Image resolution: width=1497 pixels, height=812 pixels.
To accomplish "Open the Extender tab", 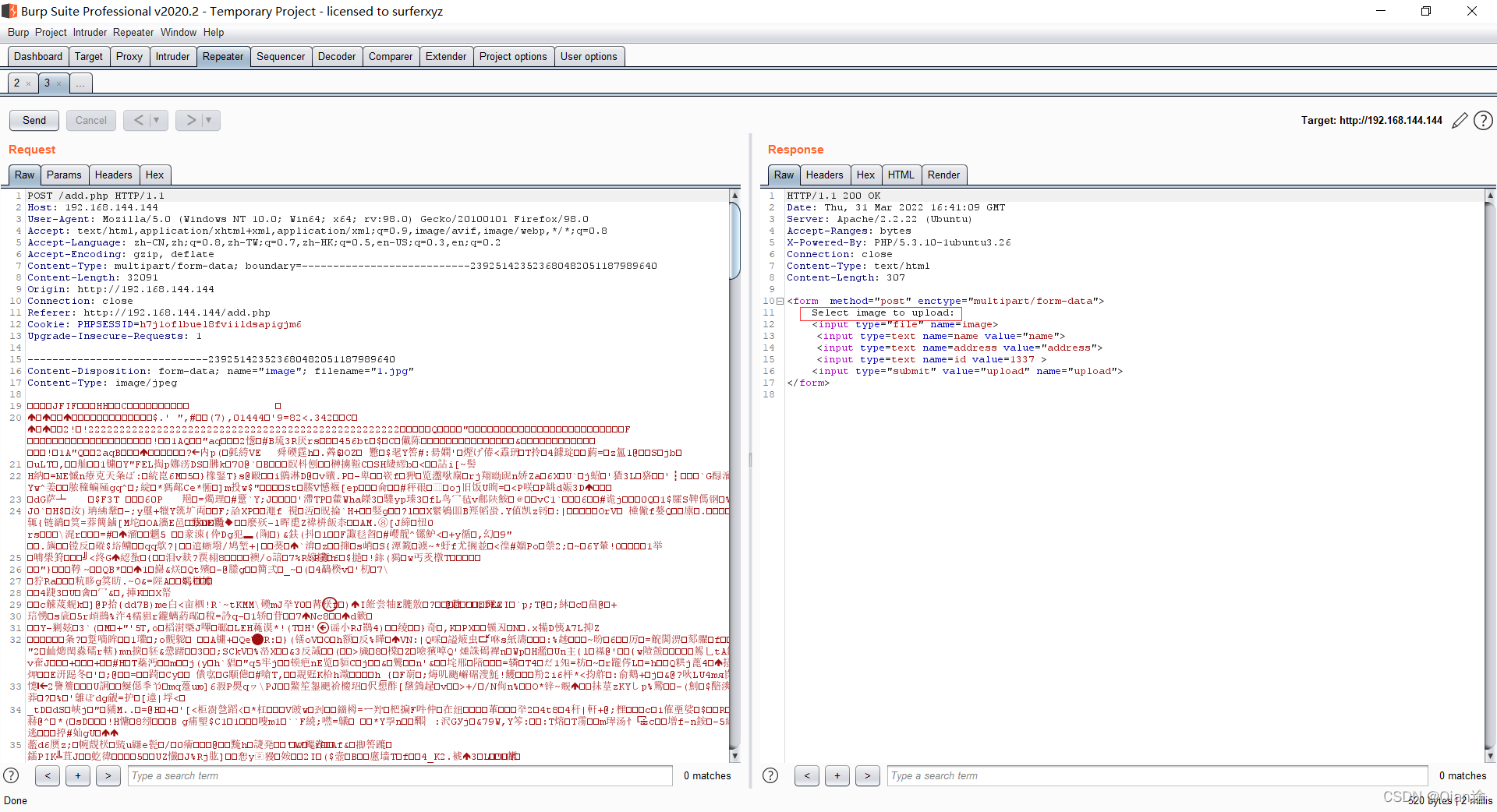I will point(446,56).
